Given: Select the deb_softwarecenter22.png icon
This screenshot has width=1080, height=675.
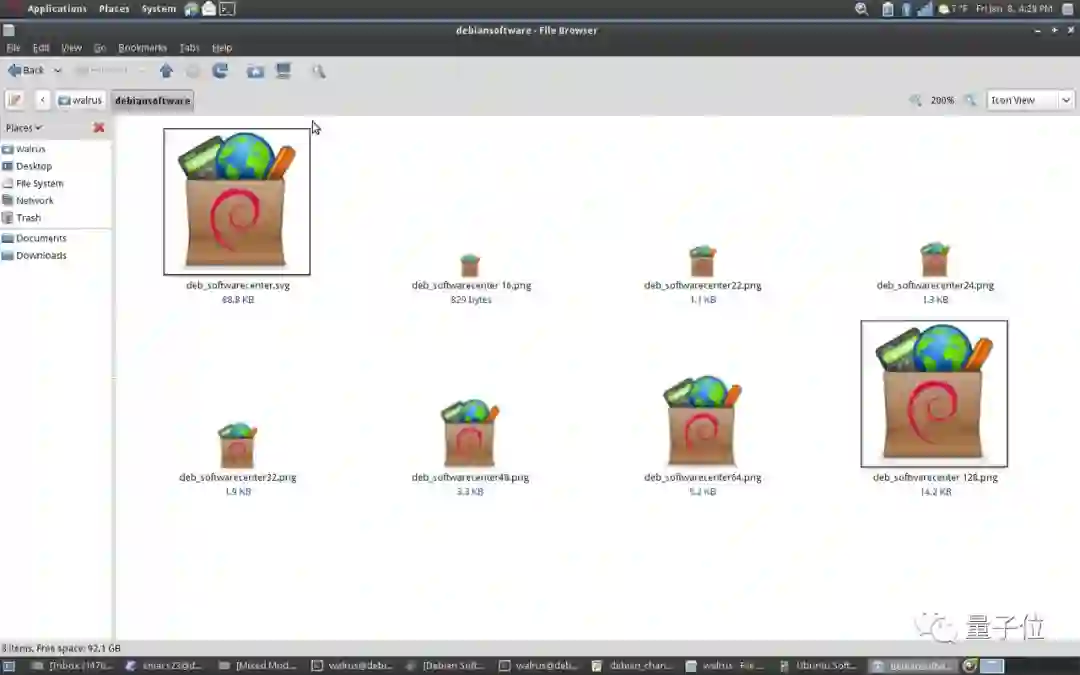Looking at the screenshot, I should (702, 260).
